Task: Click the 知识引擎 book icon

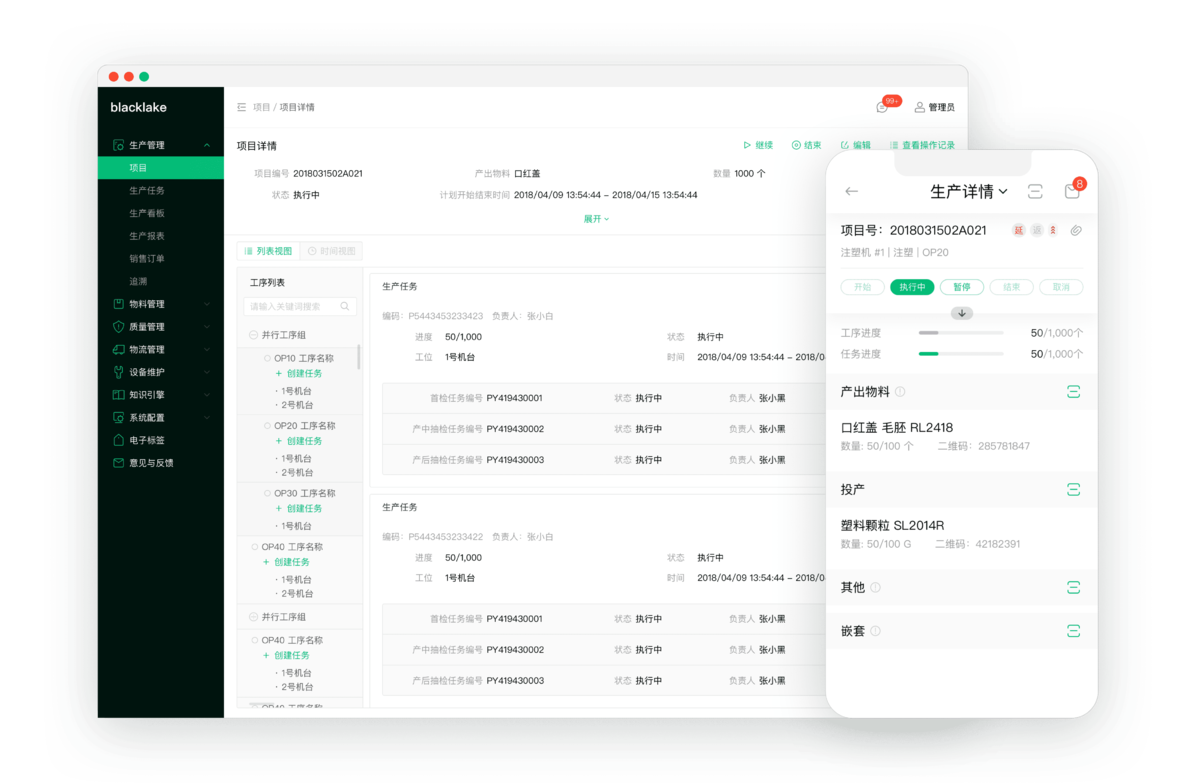Action: [x=119, y=395]
